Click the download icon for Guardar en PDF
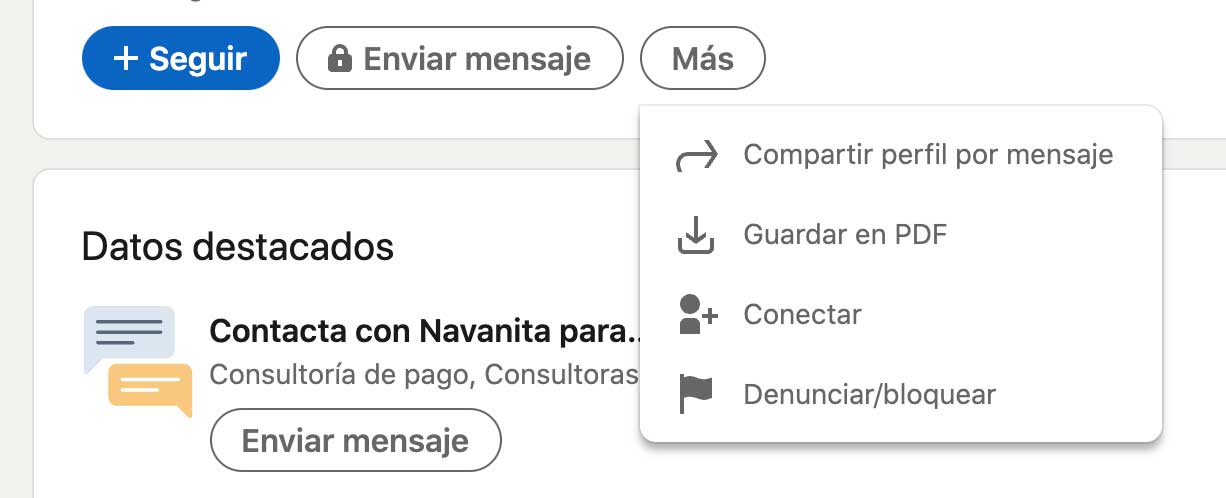This screenshot has height=498, width=1226. point(696,235)
